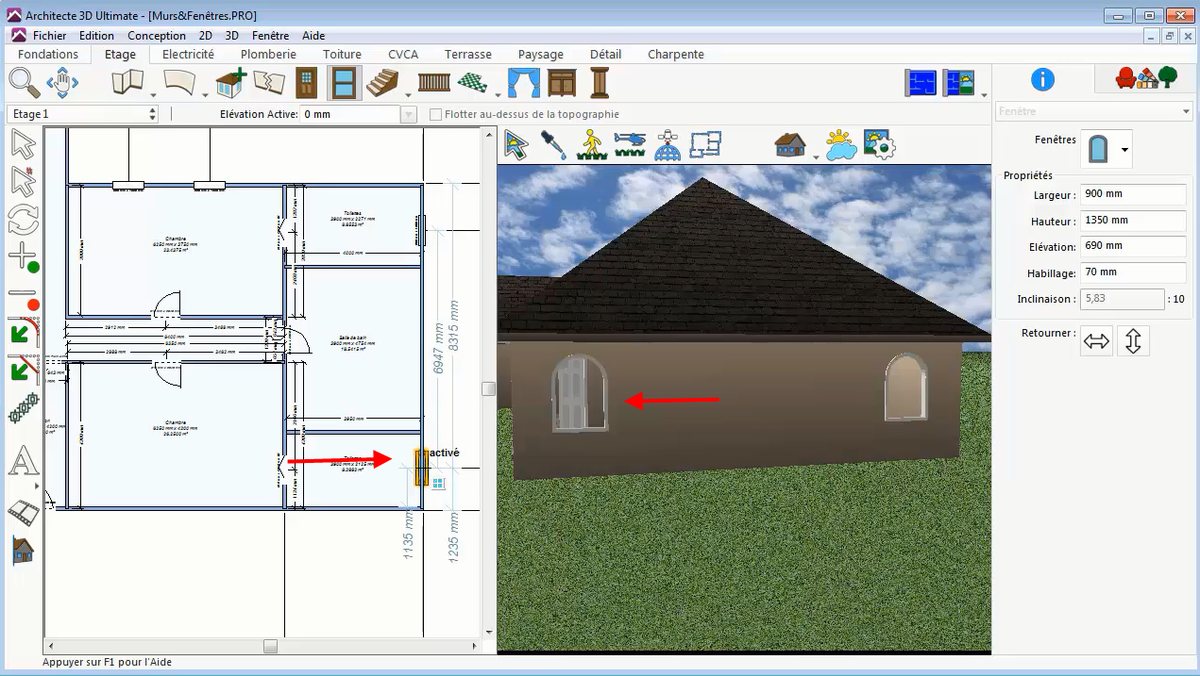Click the Hauteur field showing 1350 mm
This screenshot has height=676, width=1200.
(x=1132, y=221)
